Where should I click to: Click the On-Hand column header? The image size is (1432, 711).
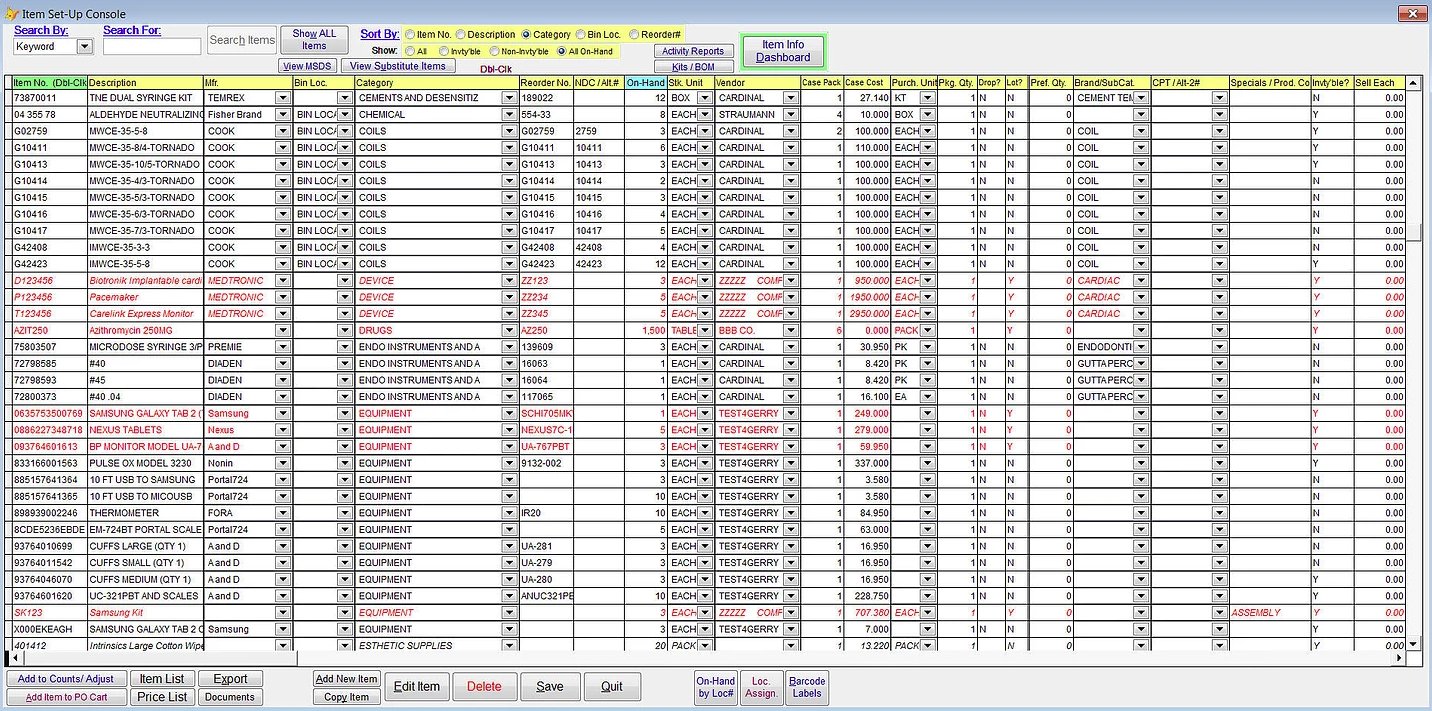(x=646, y=82)
